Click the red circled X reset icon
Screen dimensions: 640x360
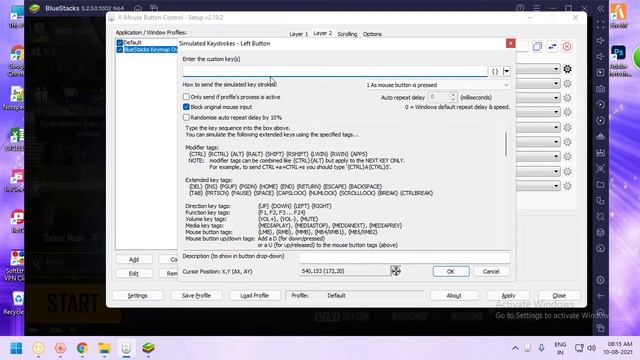click(567, 47)
